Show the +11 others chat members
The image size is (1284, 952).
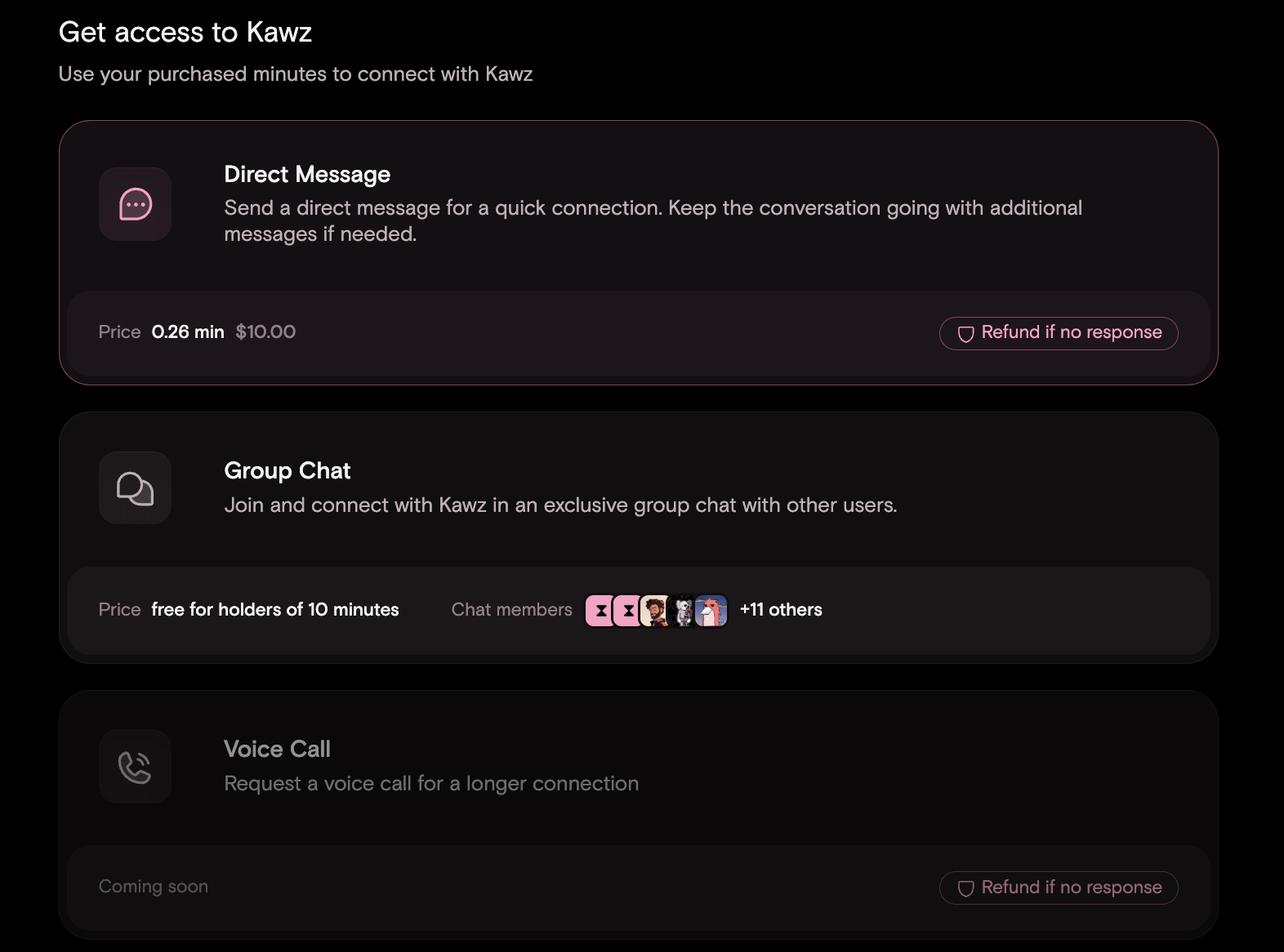[x=781, y=610]
